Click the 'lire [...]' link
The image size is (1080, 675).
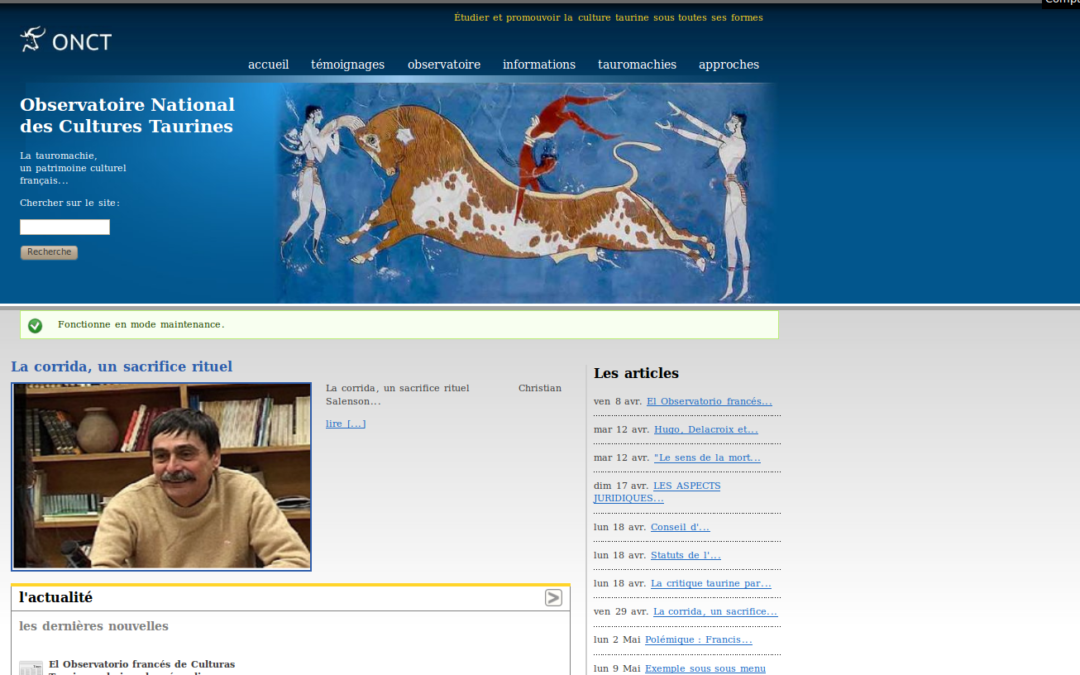[345, 424]
